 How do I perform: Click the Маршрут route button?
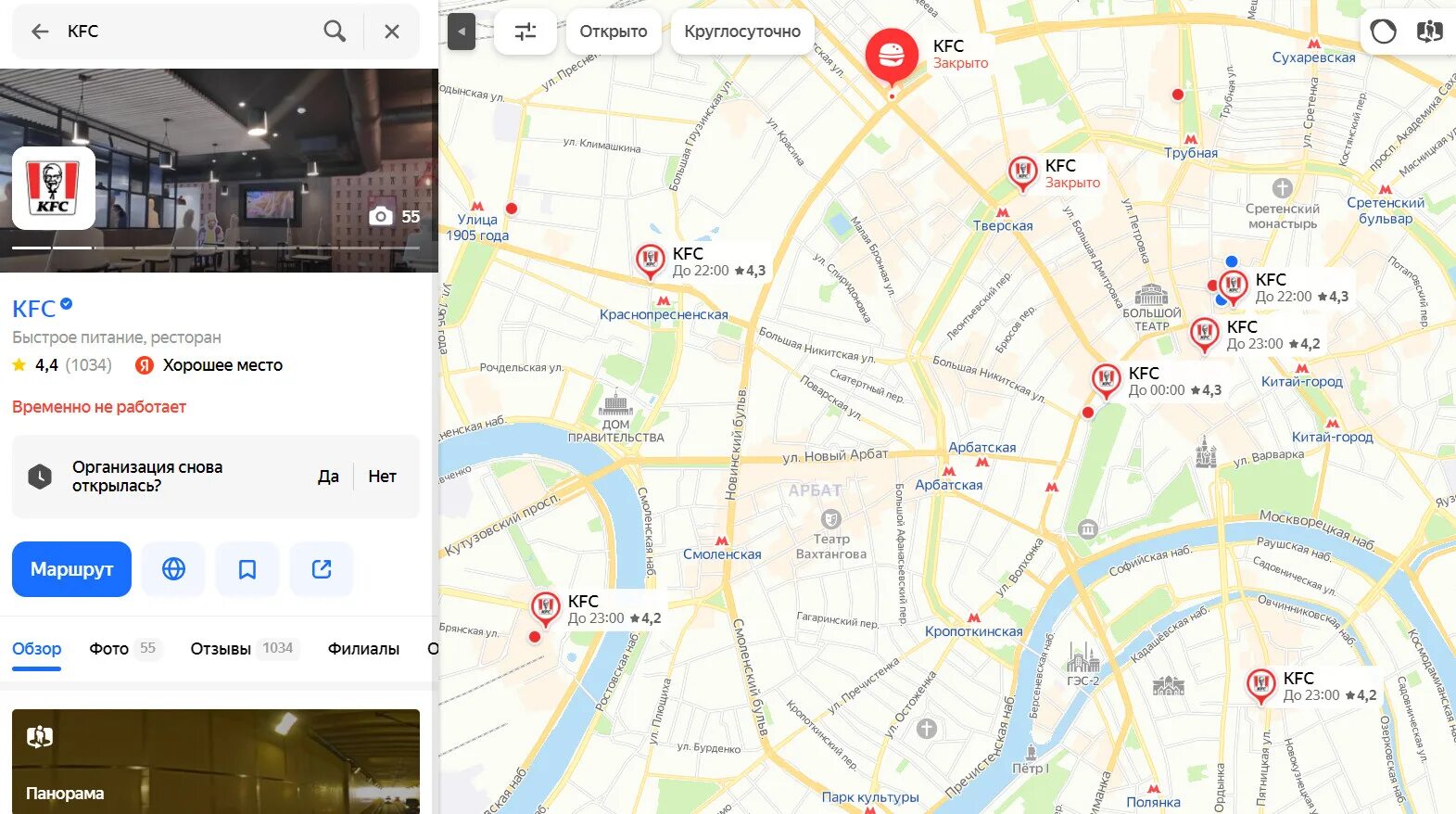point(71,569)
